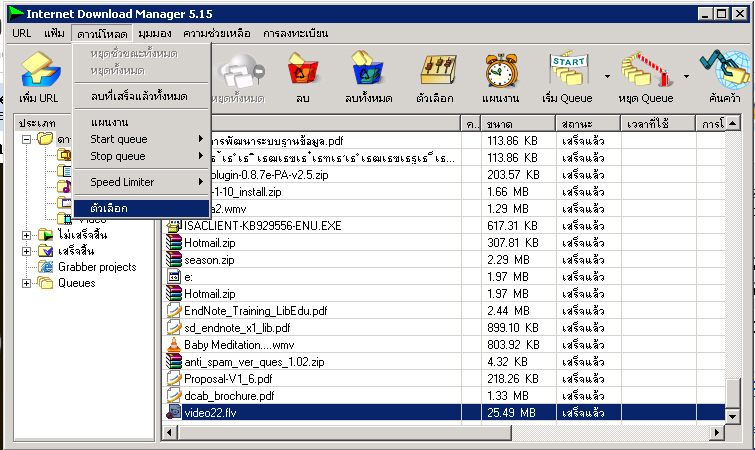Viewport: 755px width, 450px height.
Task: Click the music category folder icon in tree
Action: coord(64,186)
